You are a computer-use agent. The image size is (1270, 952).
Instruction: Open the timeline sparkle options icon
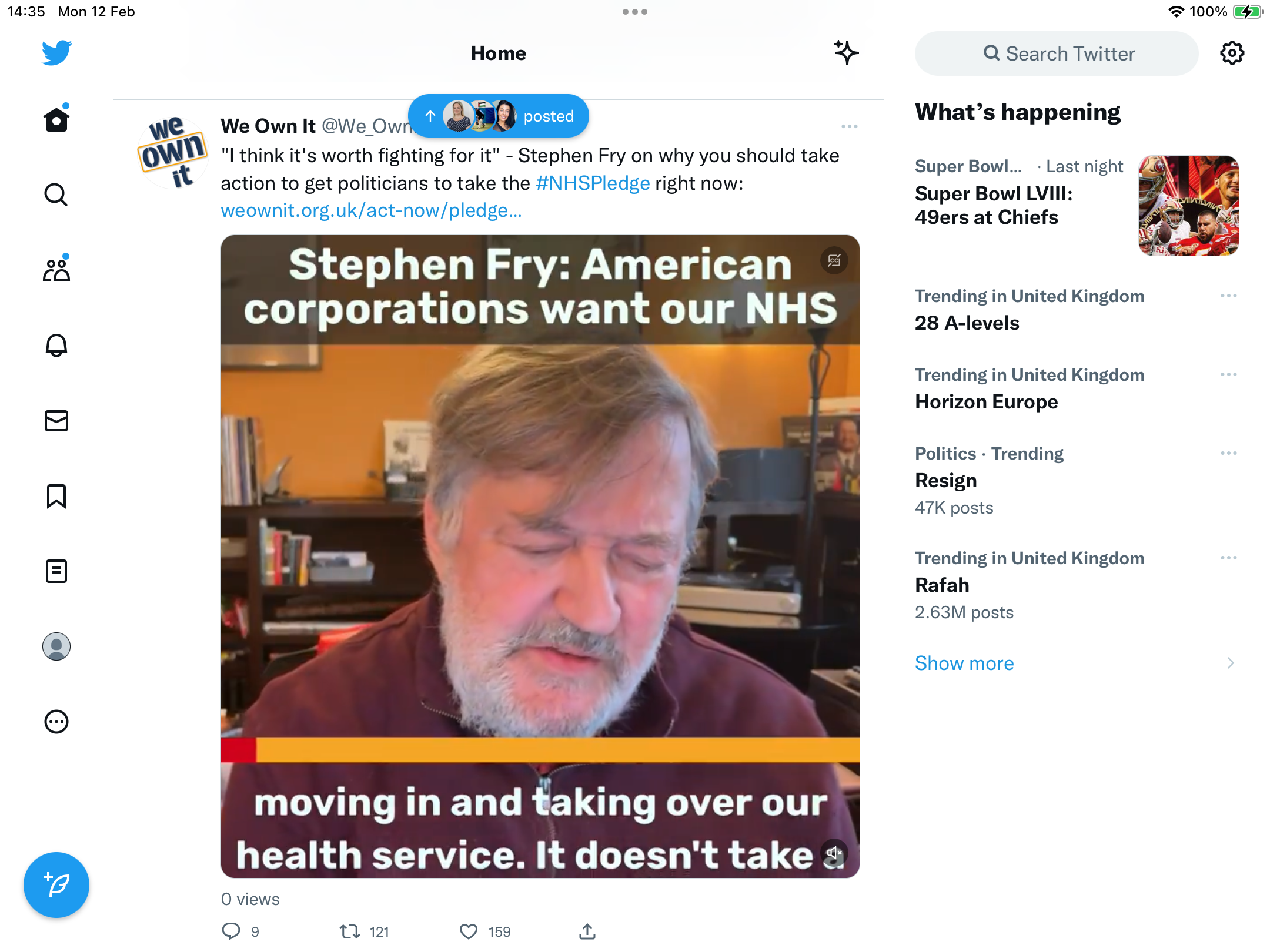click(847, 53)
